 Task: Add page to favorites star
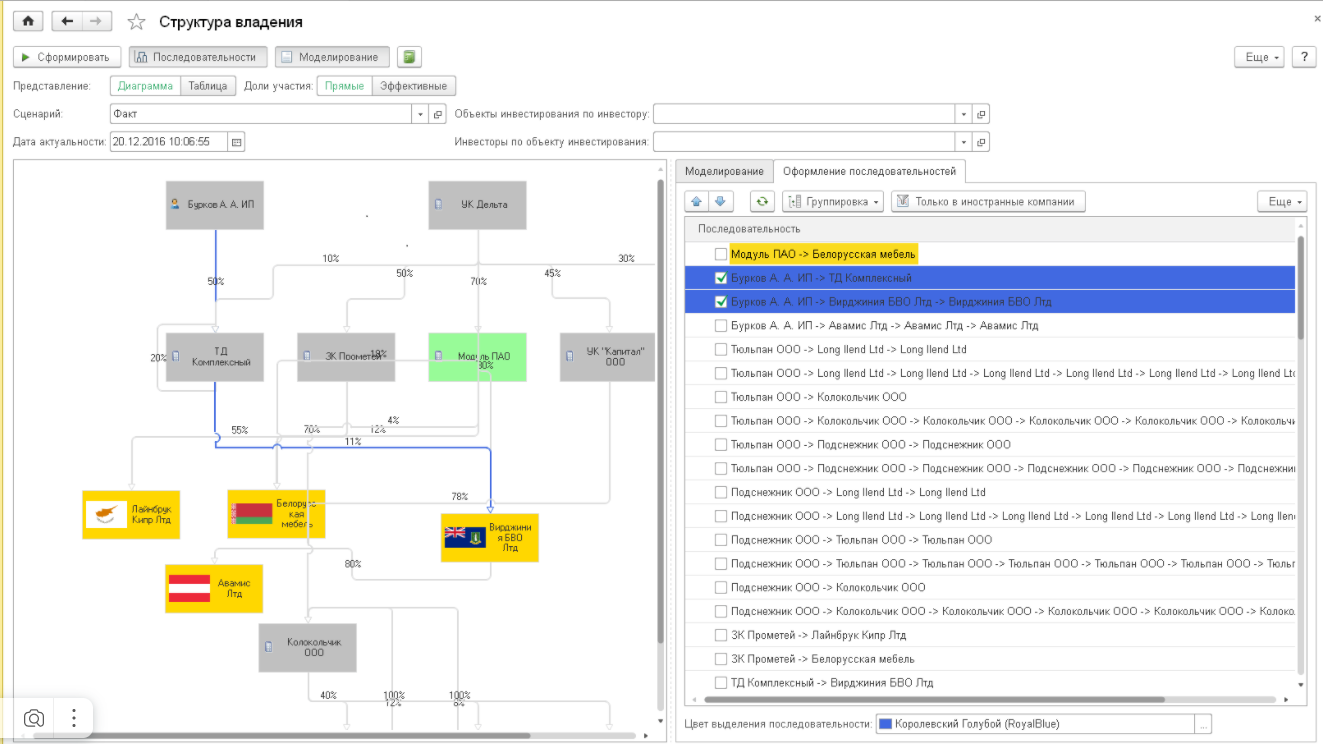(137, 22)
